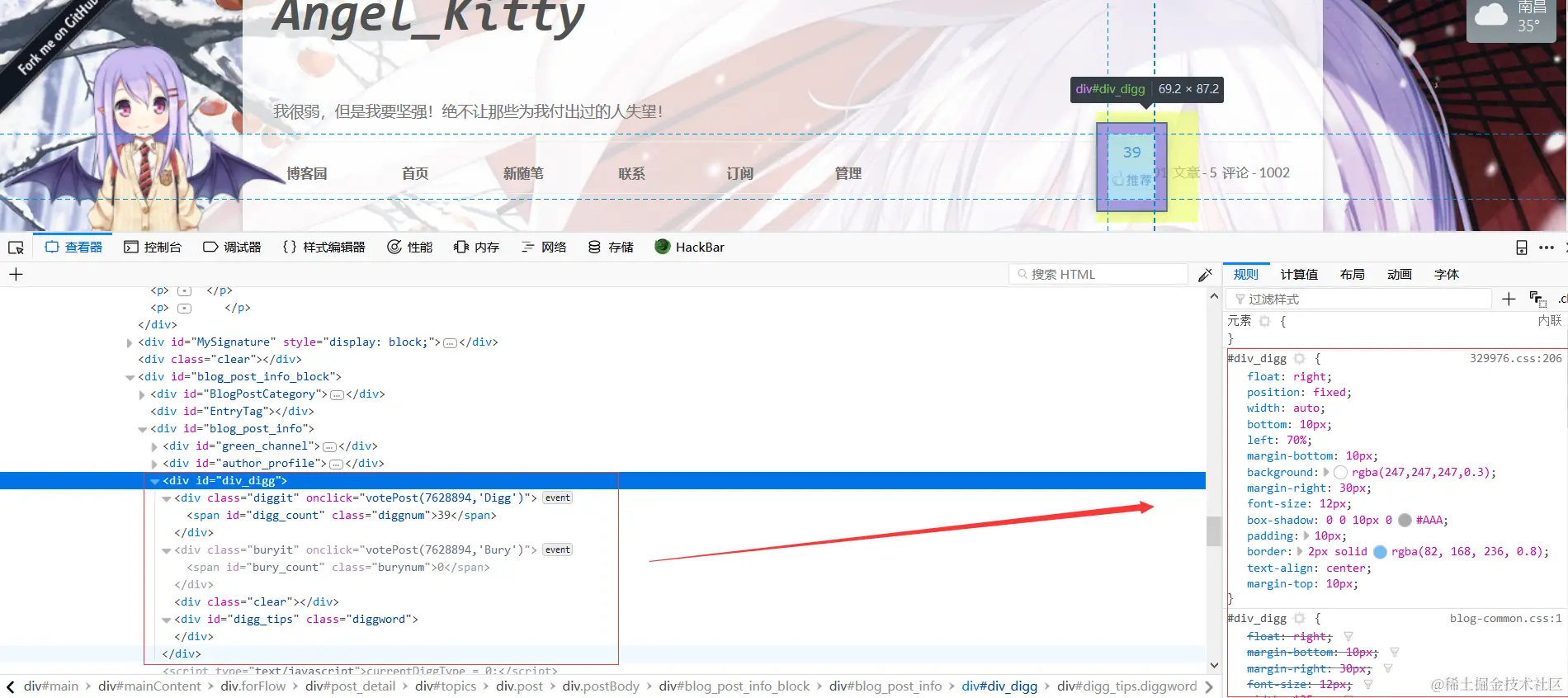The width and height of the screenshot is (1568, 698).
Task: Click the float: right declaration value
Action: (1310, 376)
